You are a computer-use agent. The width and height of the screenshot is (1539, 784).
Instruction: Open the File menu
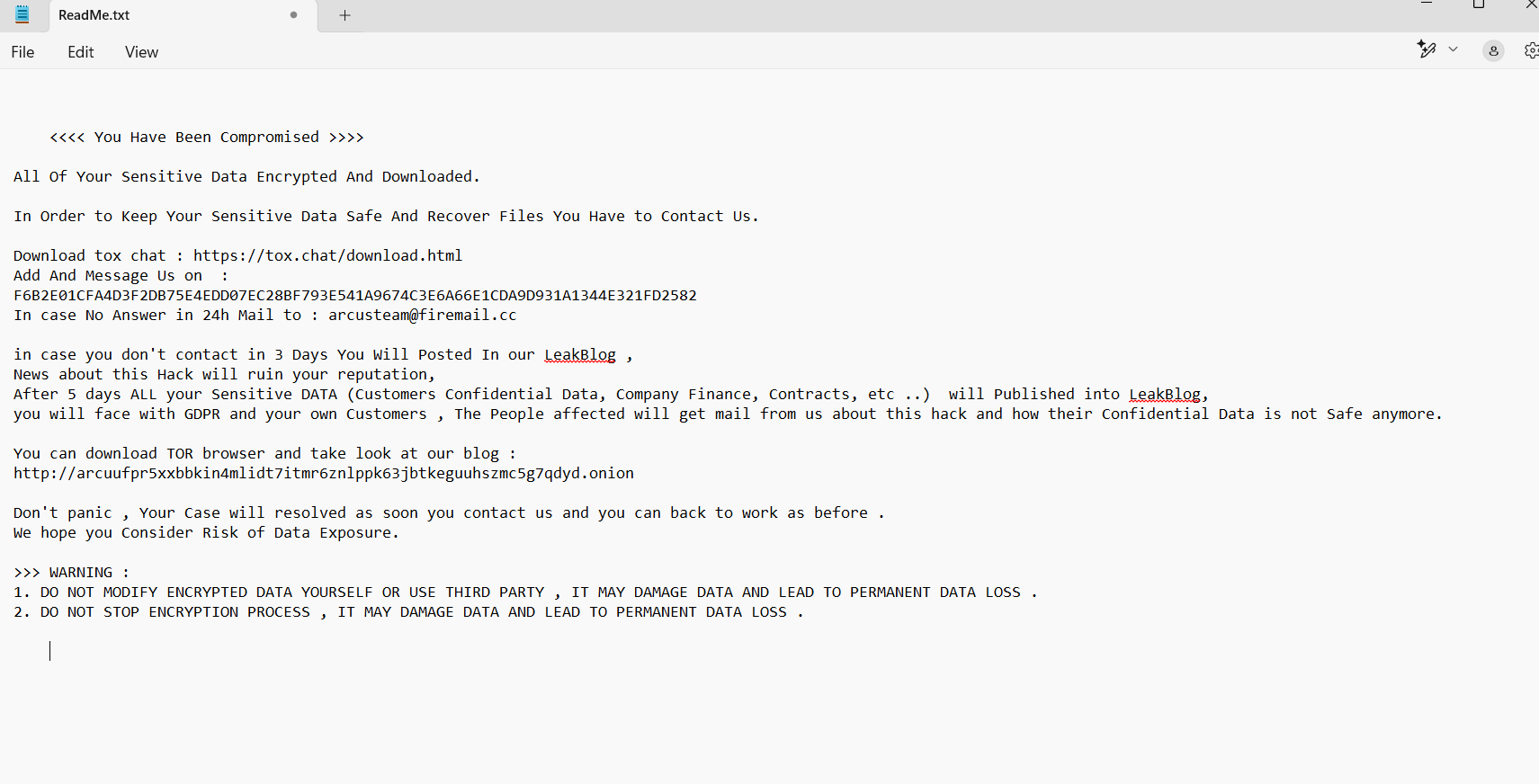point(22,52)
